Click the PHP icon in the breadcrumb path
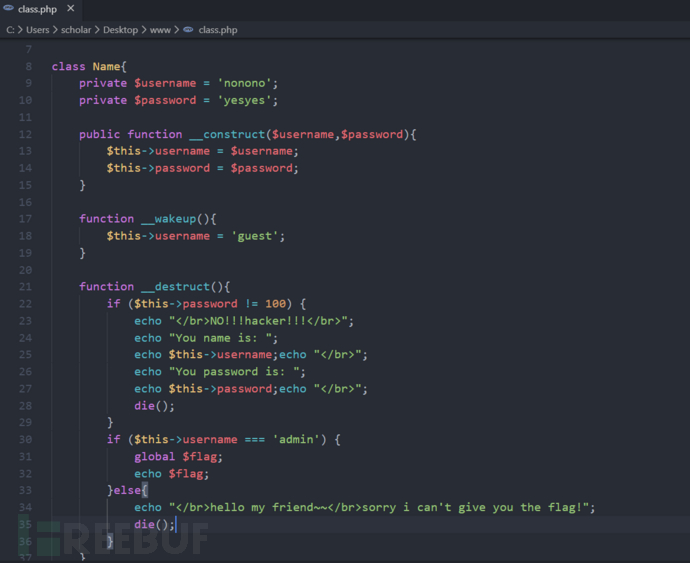This screenshot has height=563, width=690. pyautogui.click(x=188, y=30)
